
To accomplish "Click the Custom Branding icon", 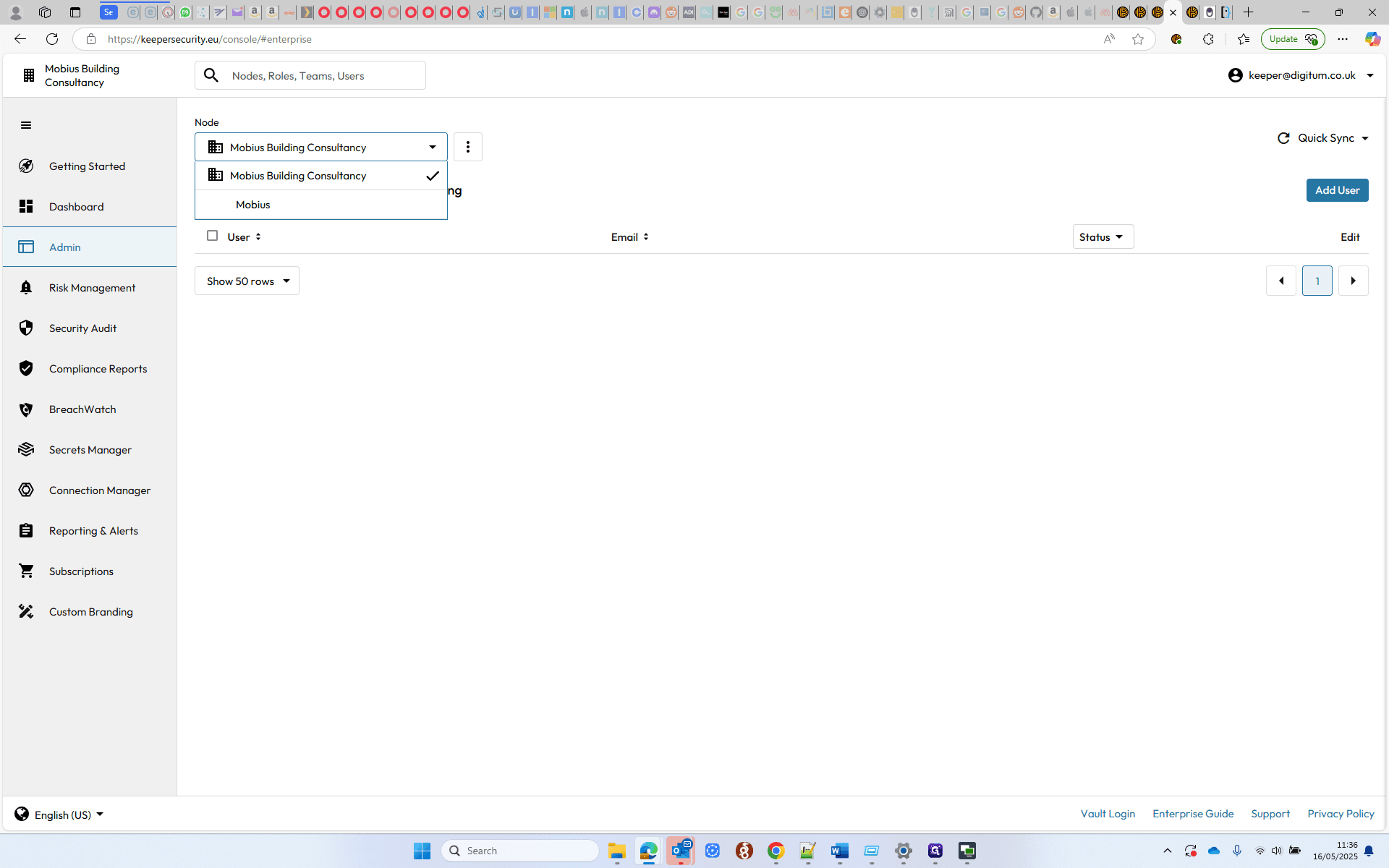I will pyautogui.click(x=26, y=612).
